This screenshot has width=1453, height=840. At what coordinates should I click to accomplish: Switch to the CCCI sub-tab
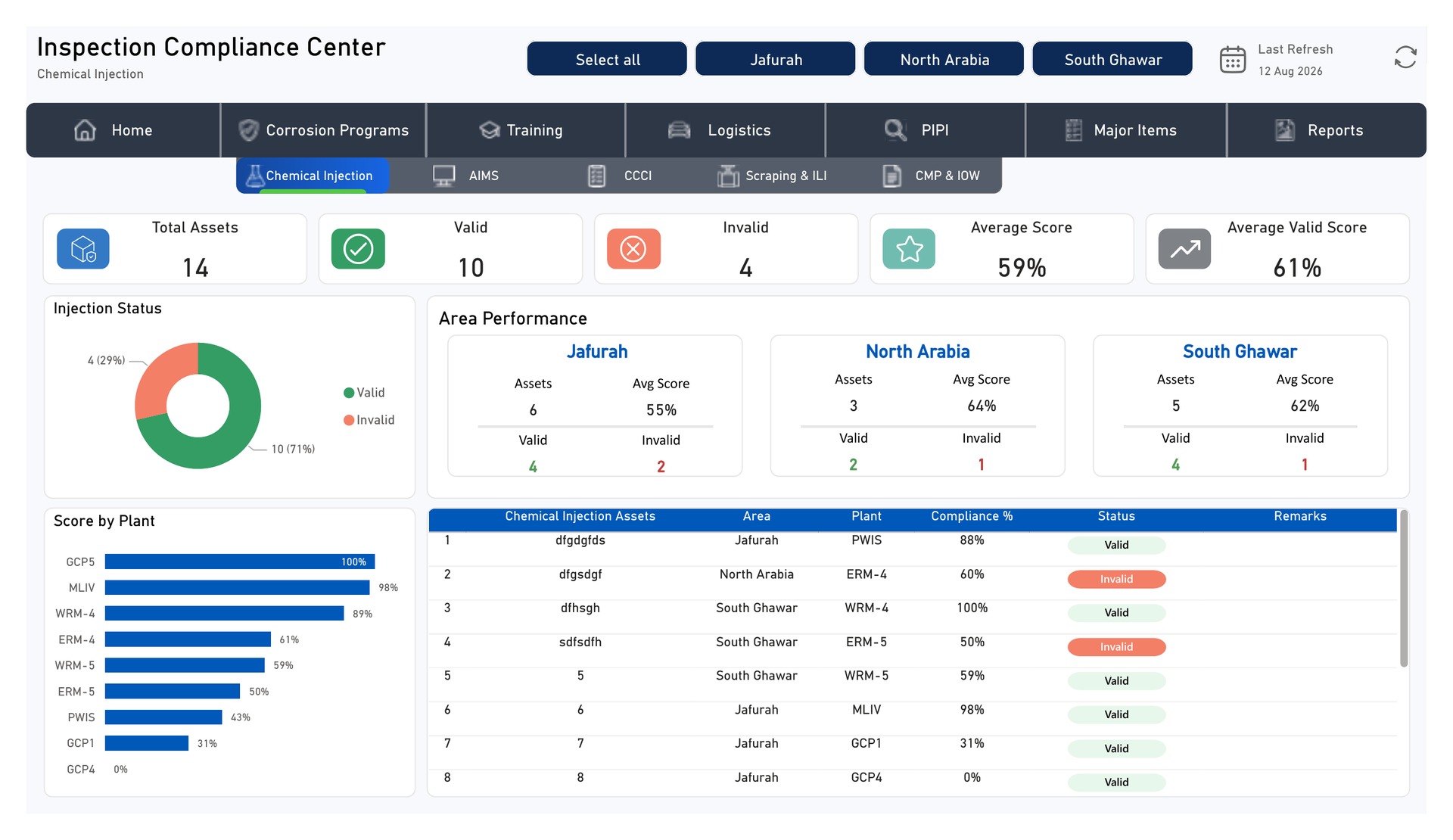point(621,176)
